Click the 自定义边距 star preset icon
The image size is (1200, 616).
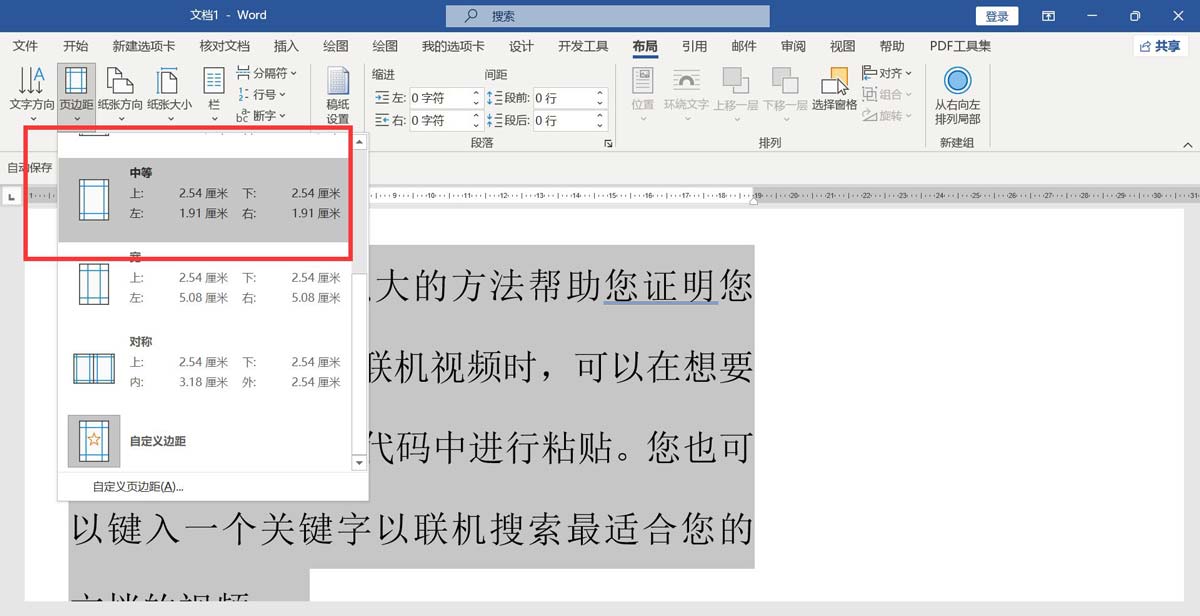(x=94, y=441)
